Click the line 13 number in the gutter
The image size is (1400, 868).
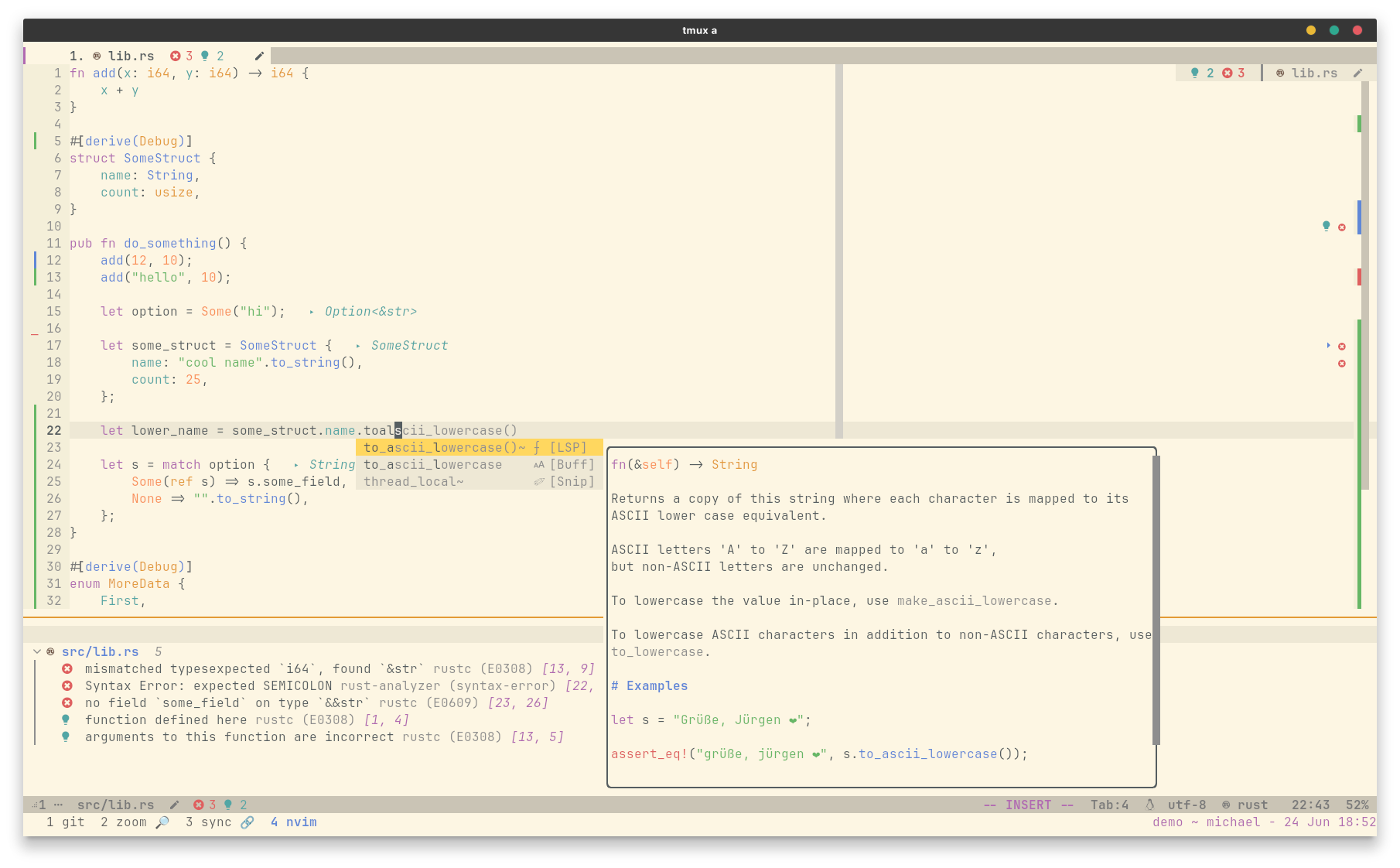coord(53,277)
